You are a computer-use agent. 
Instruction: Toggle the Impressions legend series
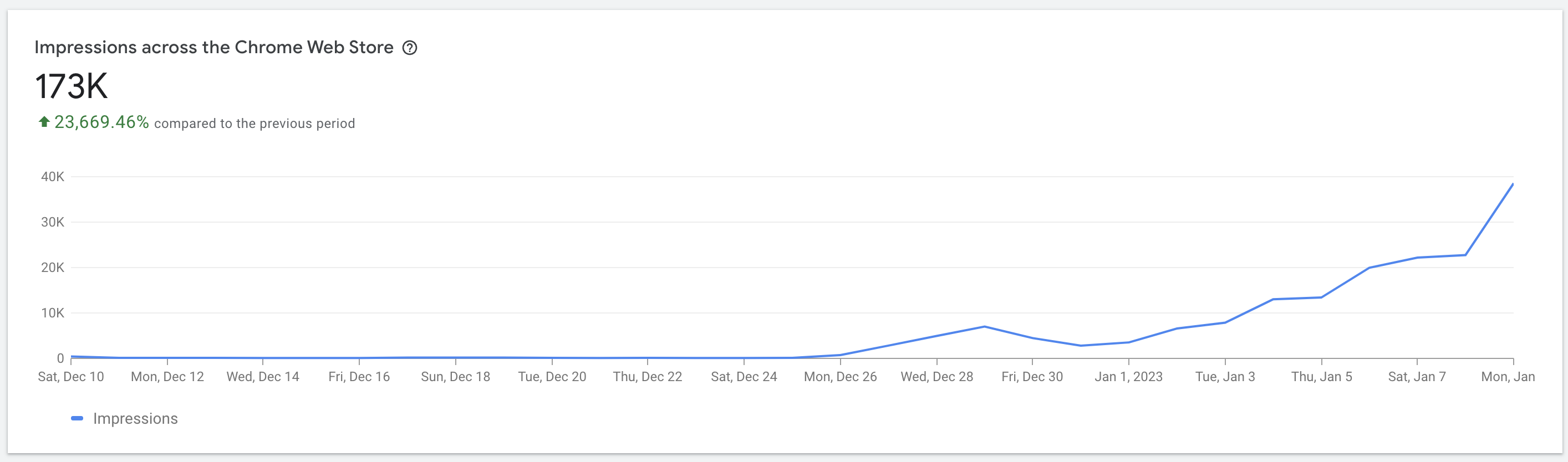pyautogui.click(x=135, y=418)
